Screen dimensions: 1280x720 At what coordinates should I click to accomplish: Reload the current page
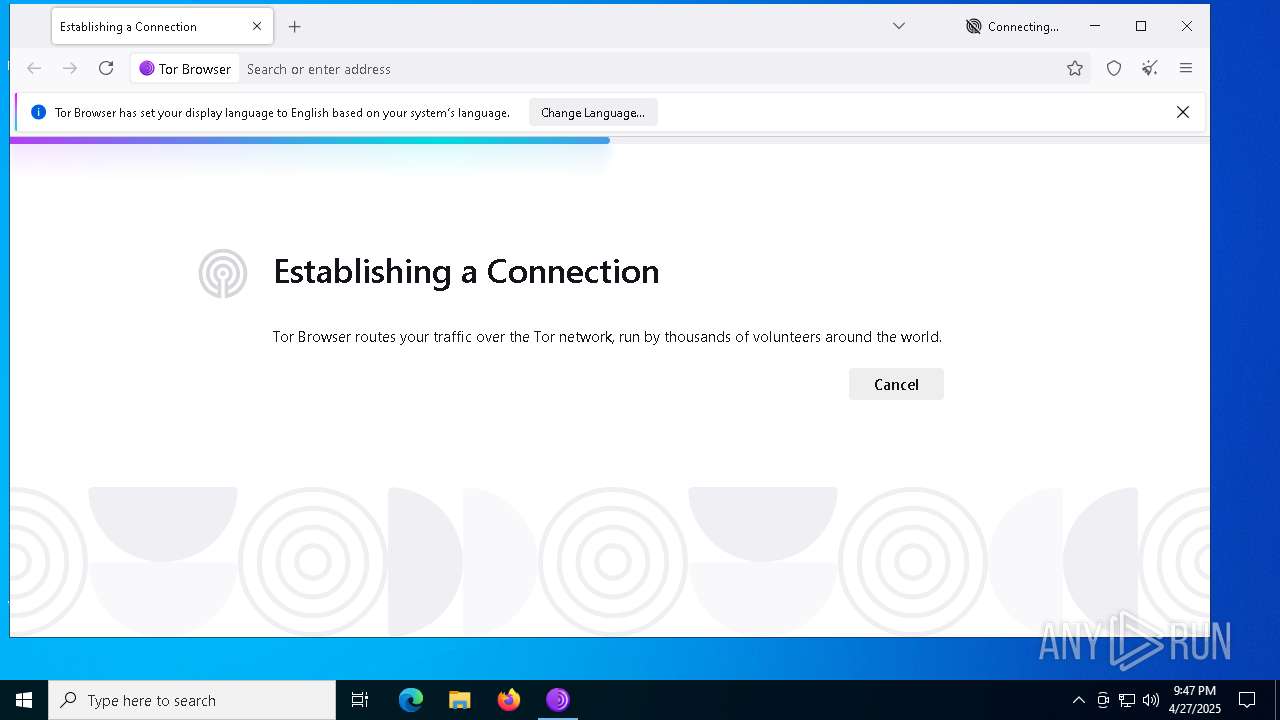106,68
